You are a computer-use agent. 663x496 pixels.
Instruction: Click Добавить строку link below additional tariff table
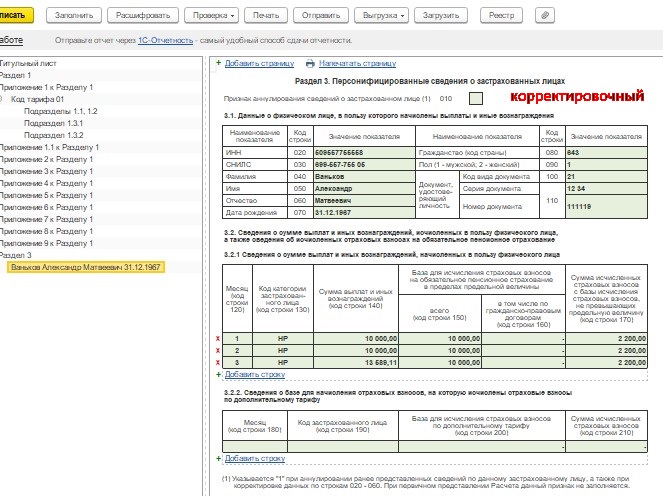(x=255, y=458)
